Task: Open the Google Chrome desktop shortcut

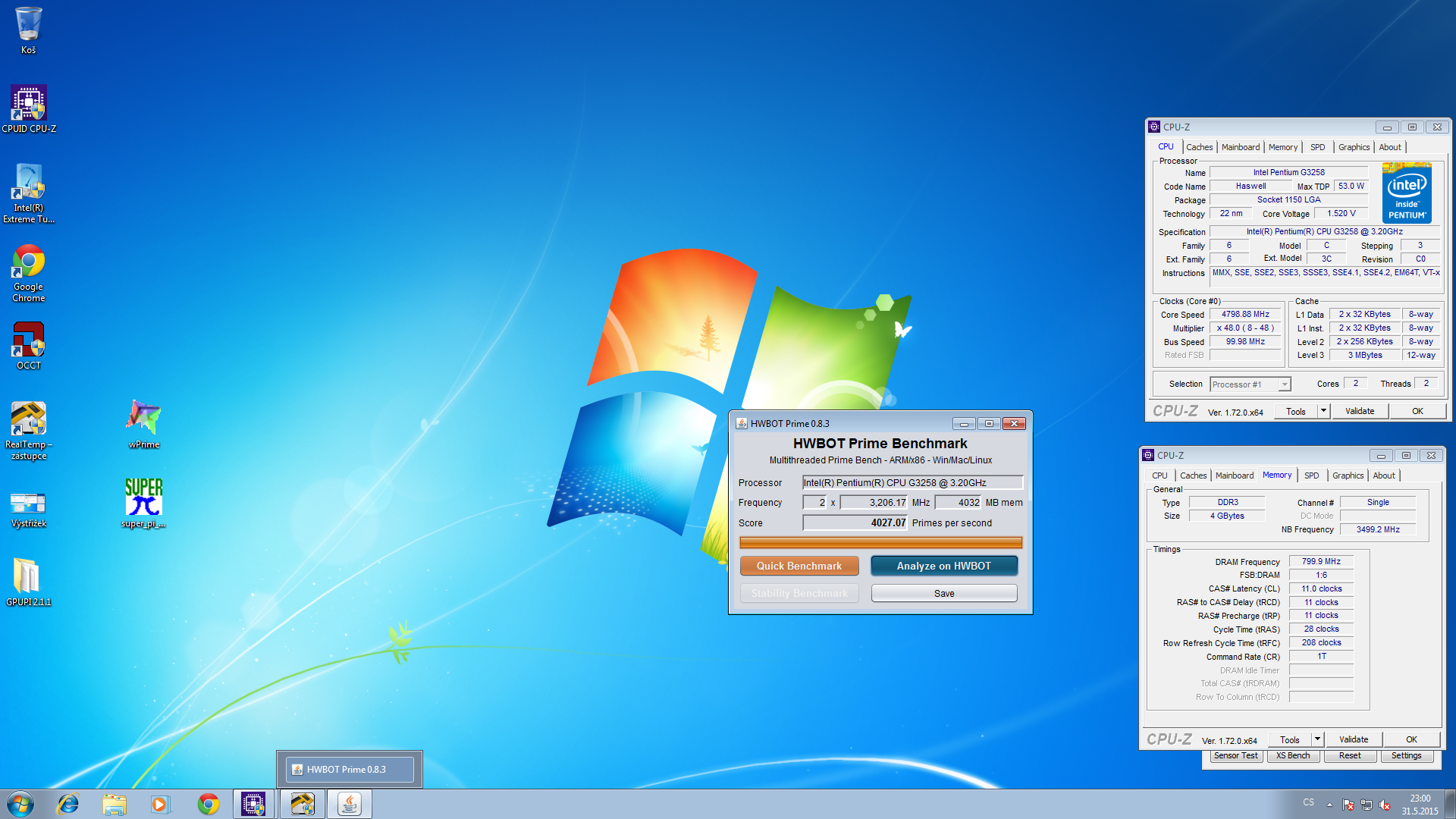Action: (x=29, y=273)
